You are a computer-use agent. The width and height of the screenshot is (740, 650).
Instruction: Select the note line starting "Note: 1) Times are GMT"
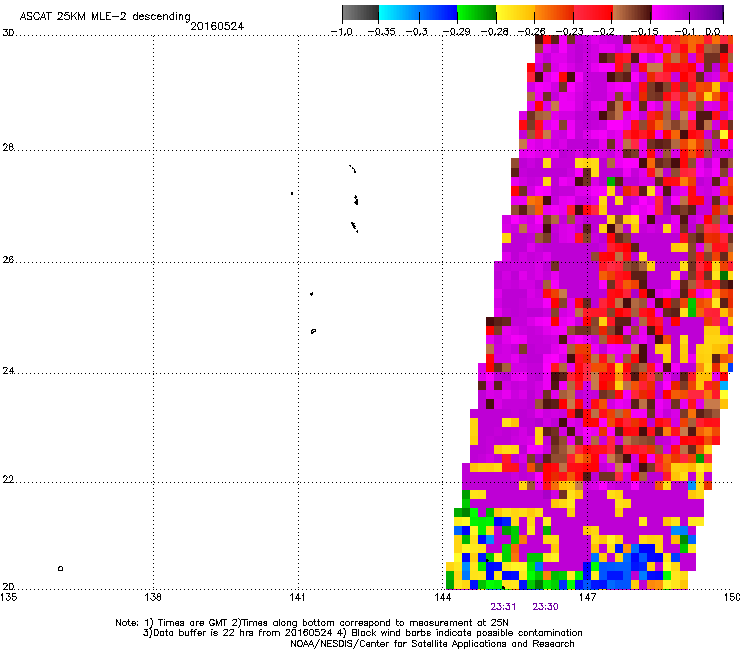pos(312,623)
